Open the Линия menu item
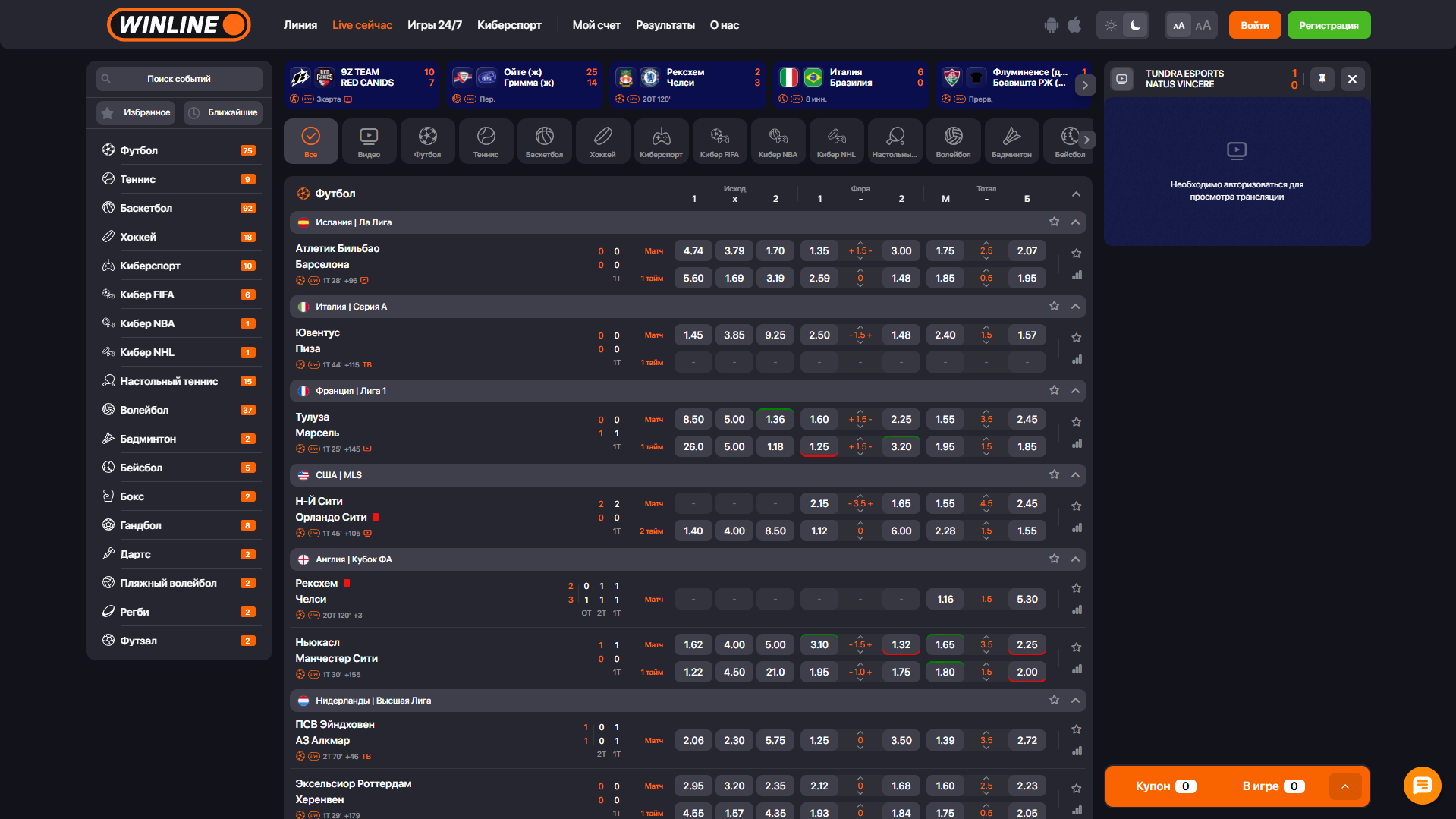 pyautogui.click(x=300, y=25)
